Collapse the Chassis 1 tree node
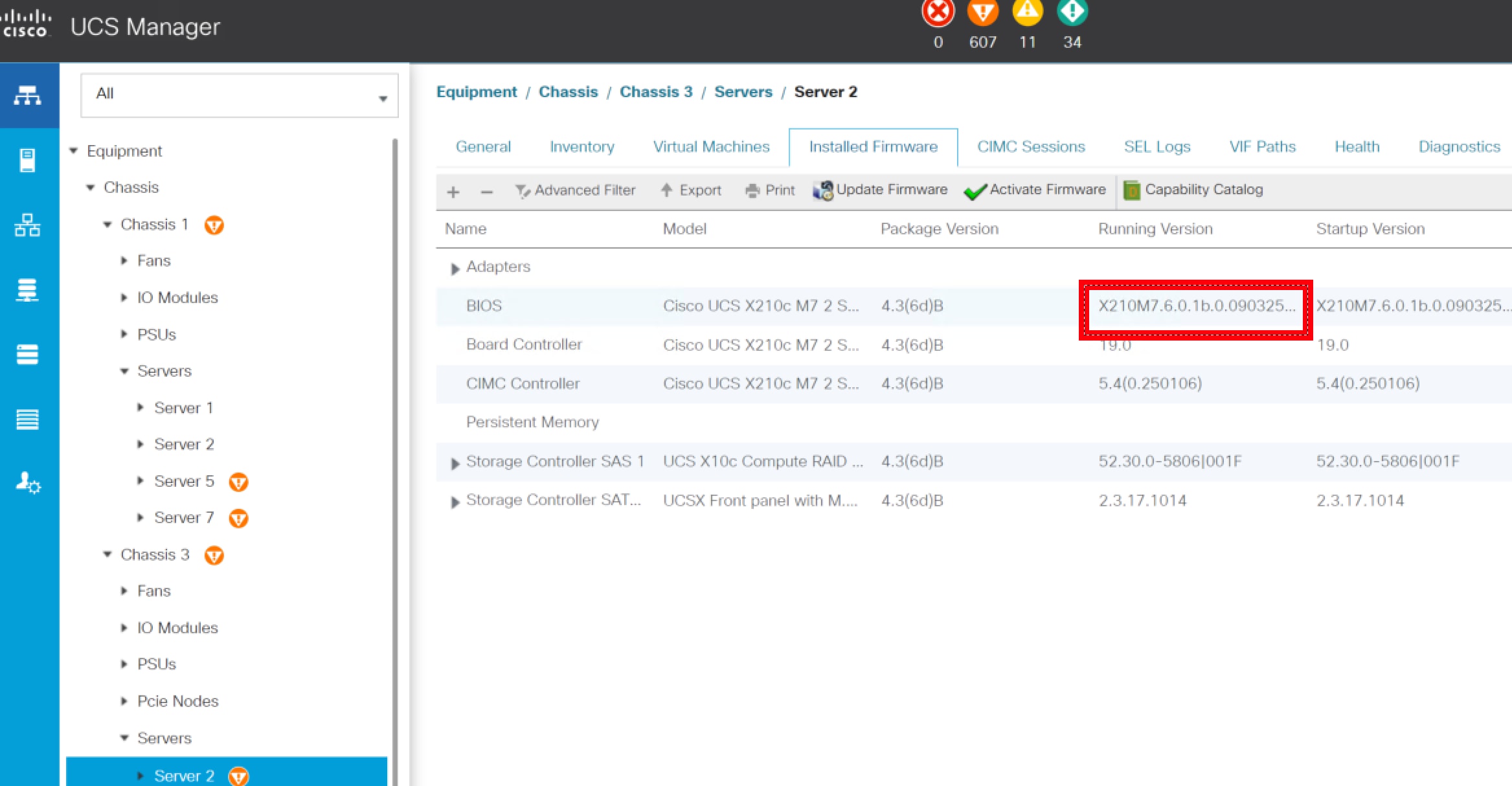The height and width of the screenshot is (786, 1512). pos(107,225)
